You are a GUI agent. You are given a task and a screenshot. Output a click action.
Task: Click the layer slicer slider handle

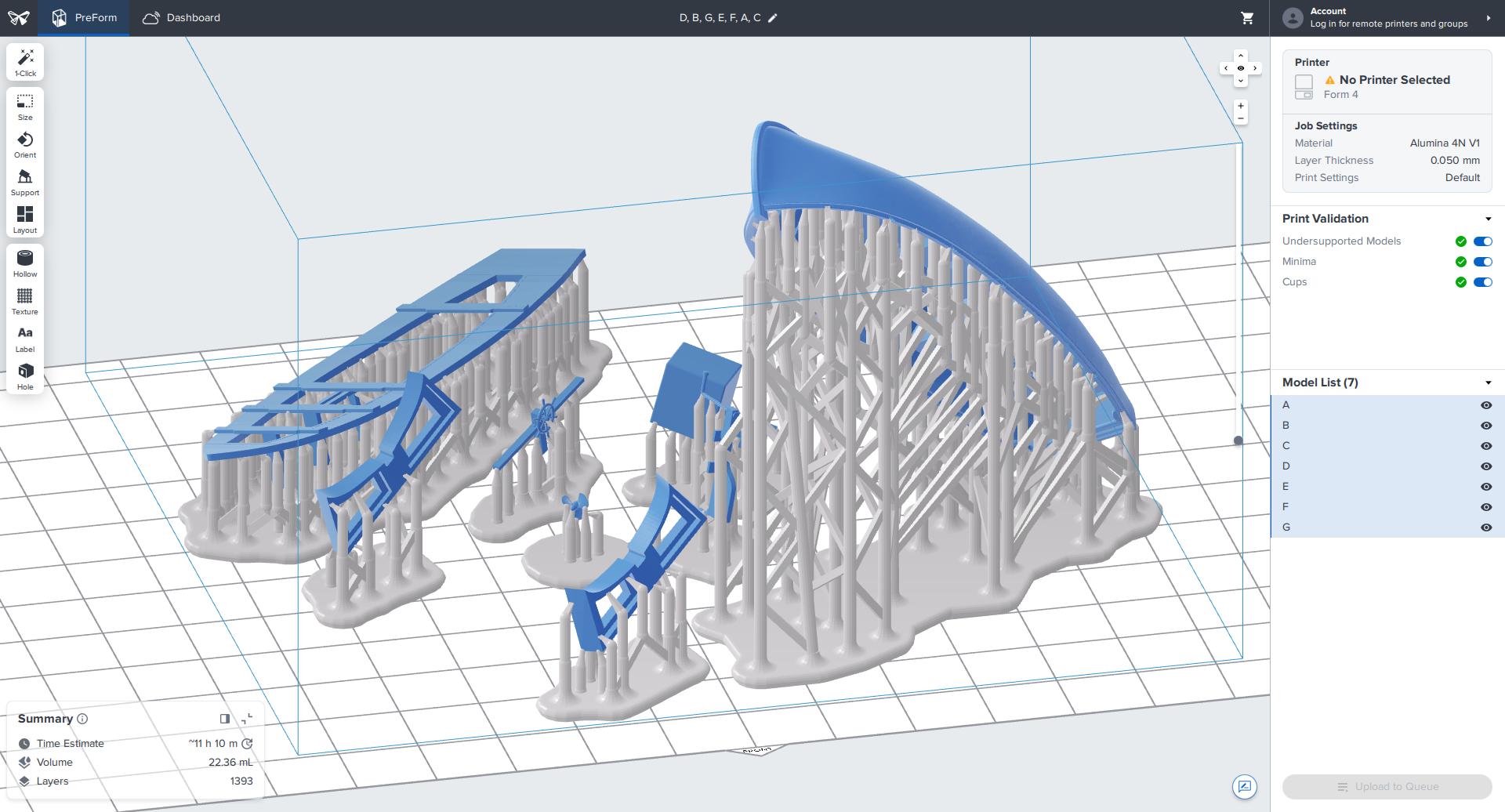tap(1238, 440)
